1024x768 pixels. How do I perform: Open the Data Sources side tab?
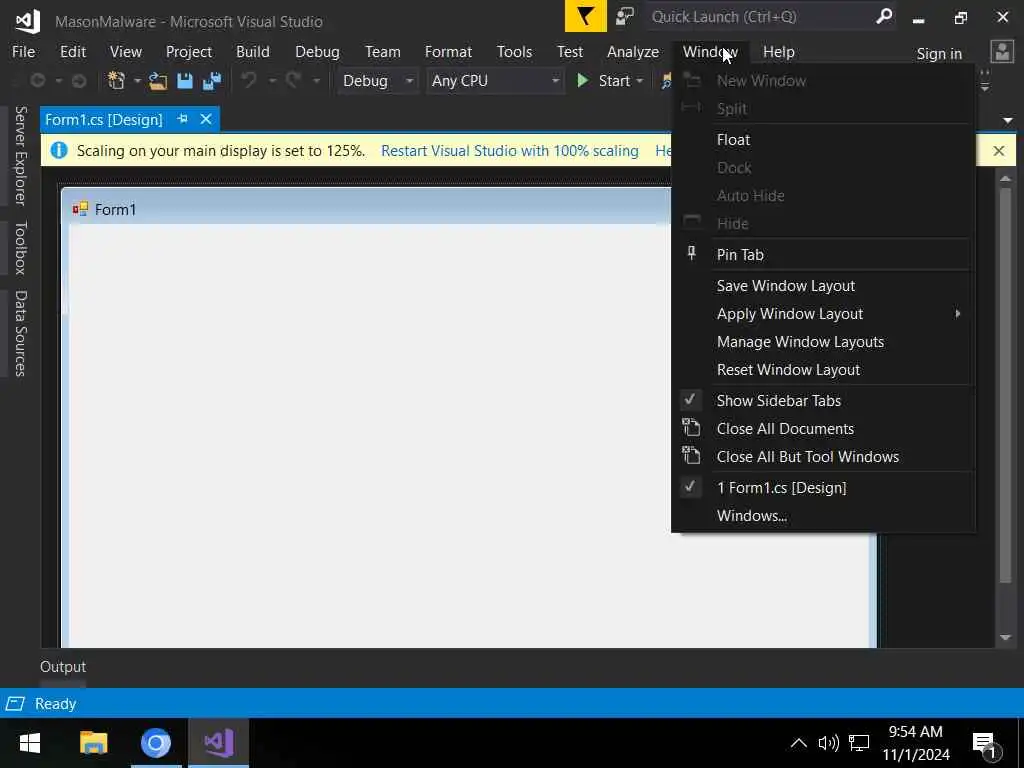click(x=20, y=334)
